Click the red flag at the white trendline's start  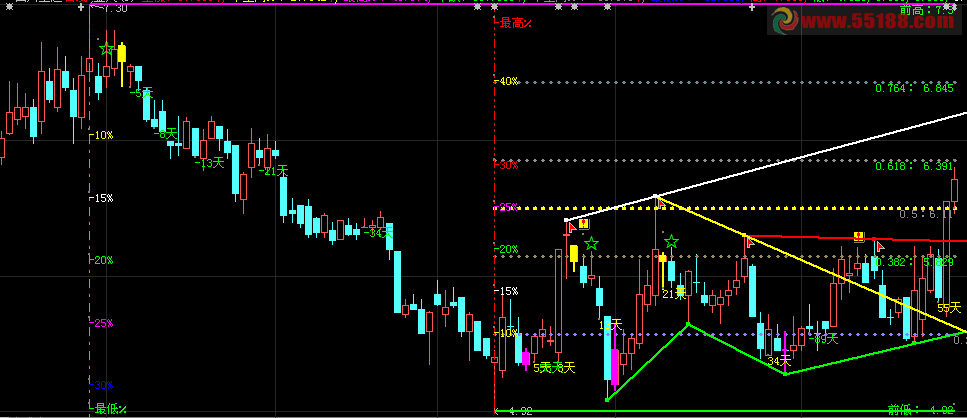tap(572, 227)
